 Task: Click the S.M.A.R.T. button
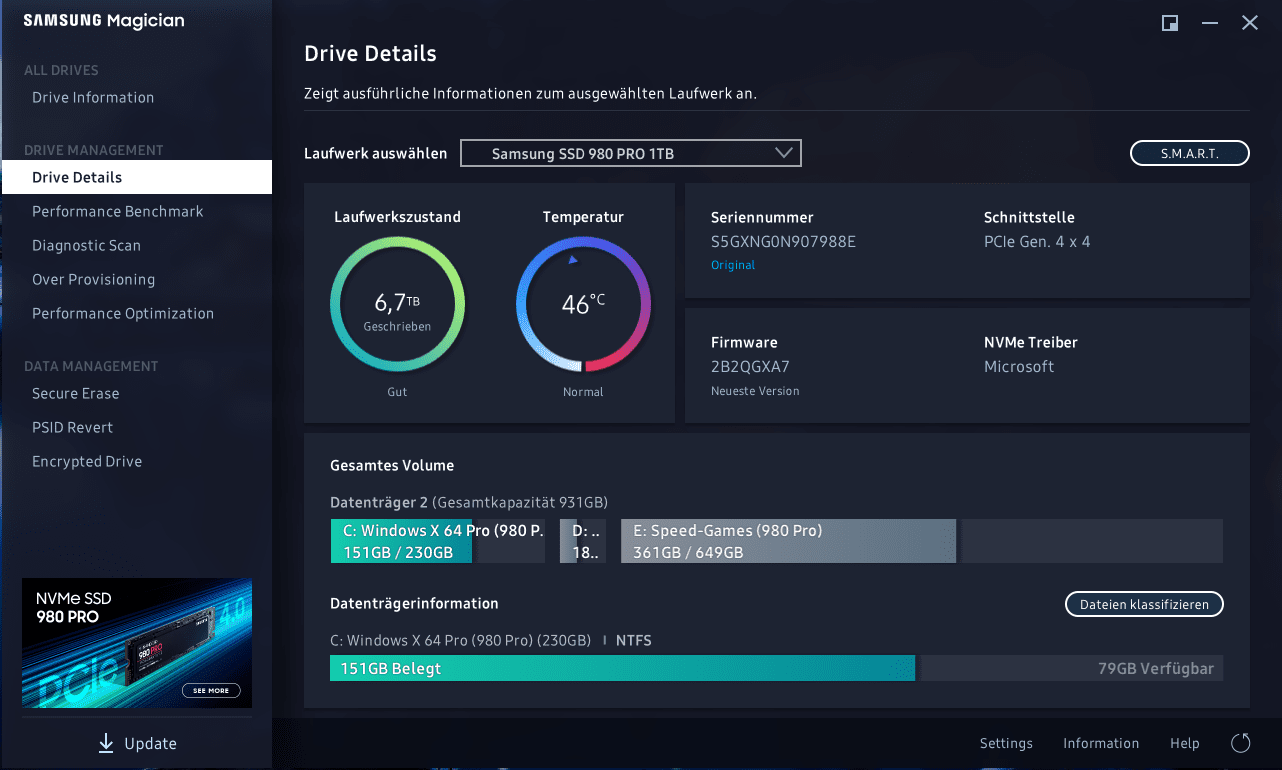click(1190, 153)
